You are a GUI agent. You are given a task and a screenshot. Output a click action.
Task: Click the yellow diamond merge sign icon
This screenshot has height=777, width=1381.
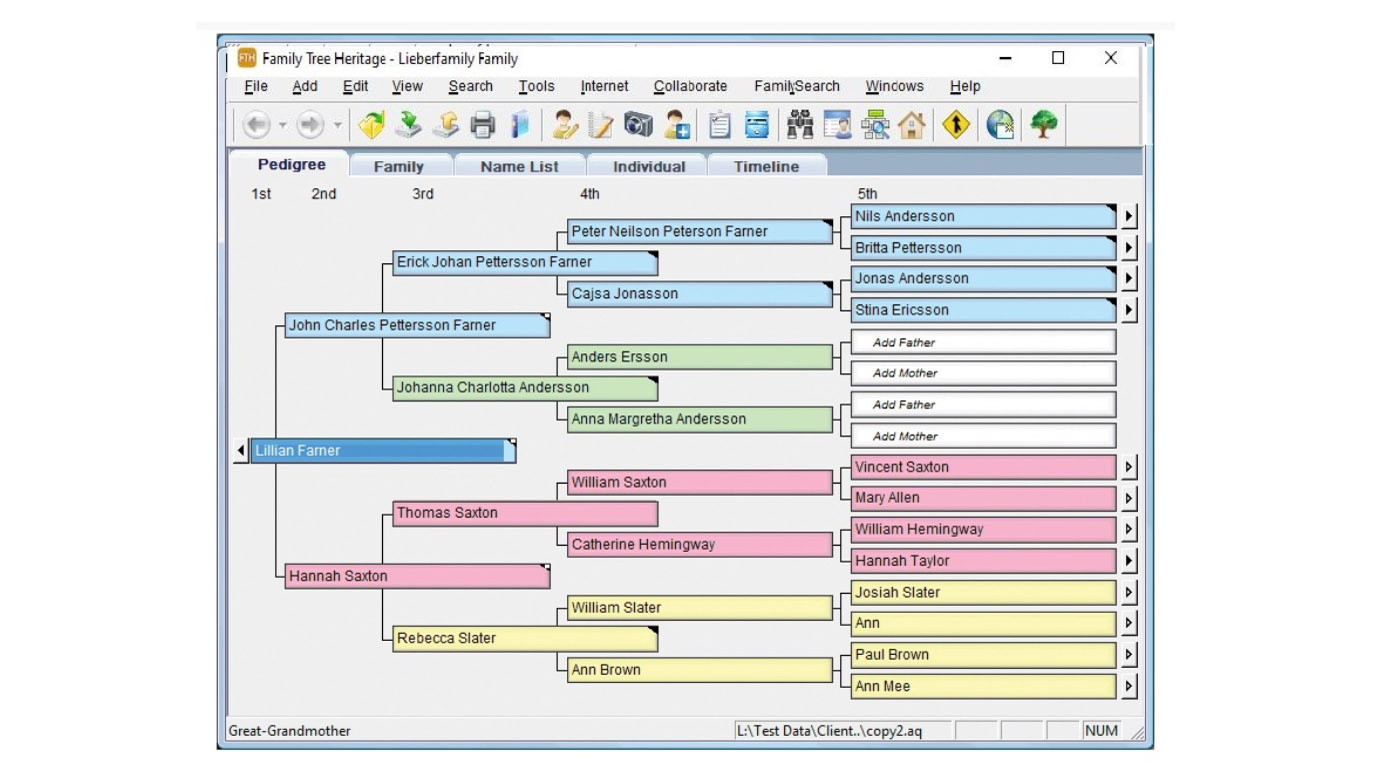pyautogui.click(x=956, y=125)
